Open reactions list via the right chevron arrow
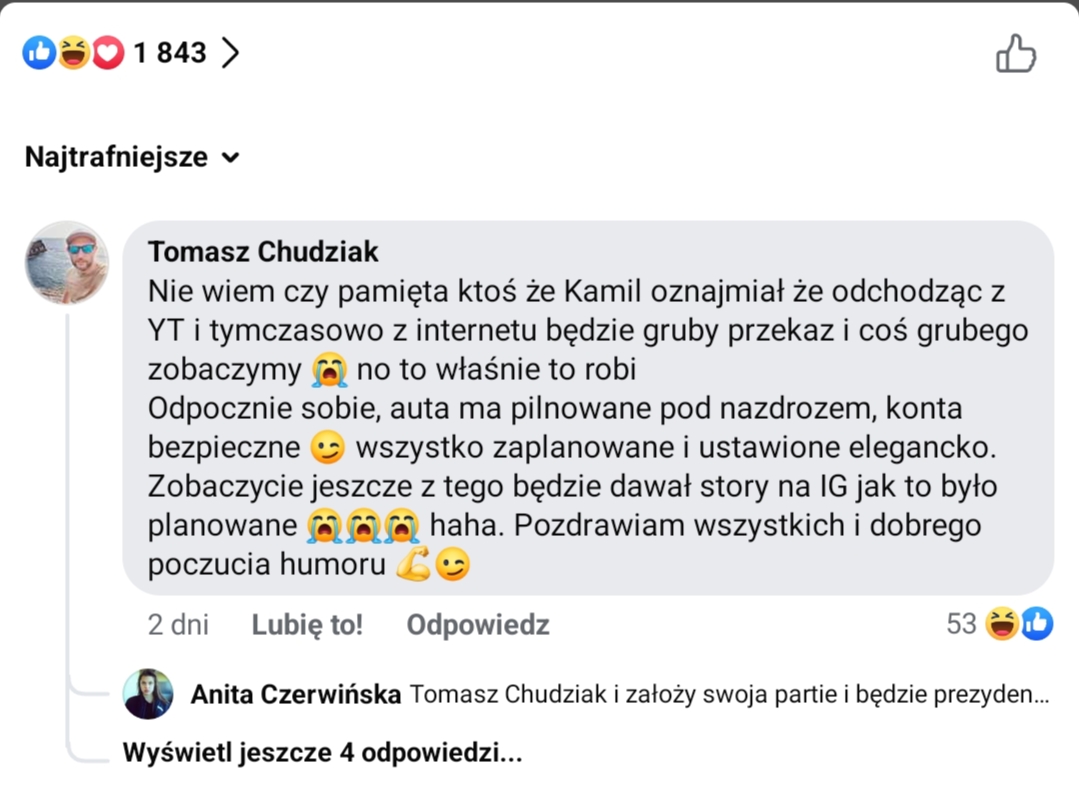This screenshot has height=786, width=1079. [x=231, y=52]
